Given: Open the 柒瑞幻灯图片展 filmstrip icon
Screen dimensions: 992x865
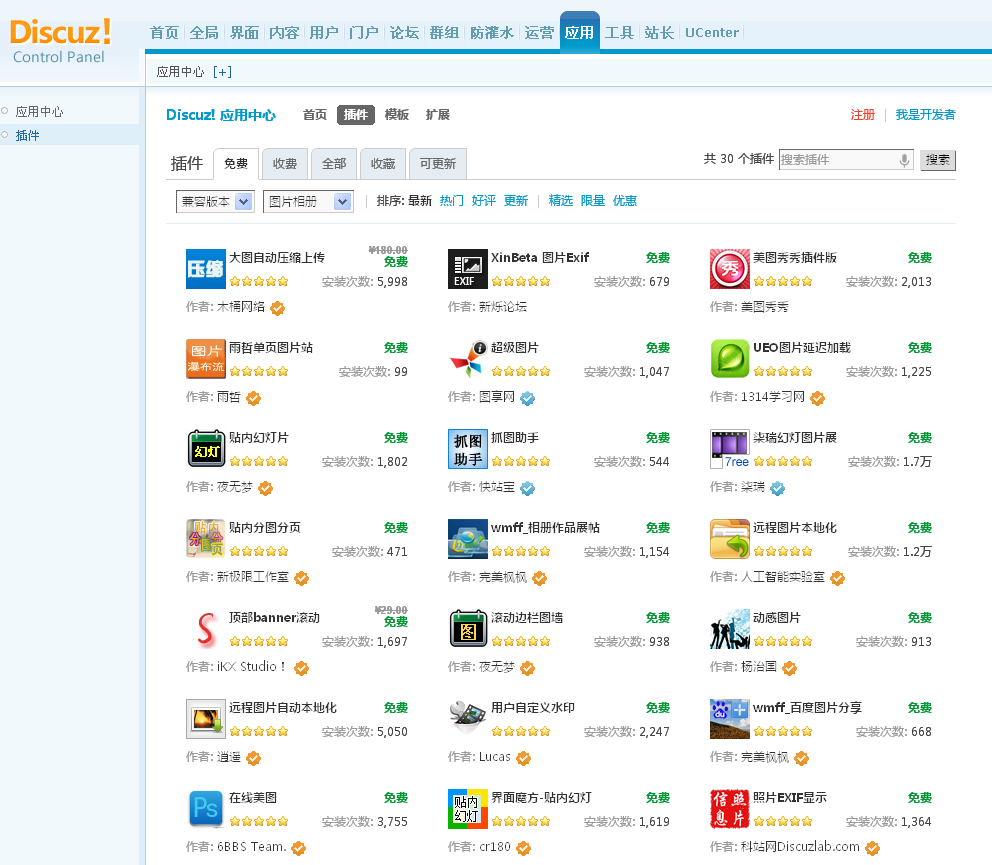Looking at the screenshot, I should (x=729, y=449).
